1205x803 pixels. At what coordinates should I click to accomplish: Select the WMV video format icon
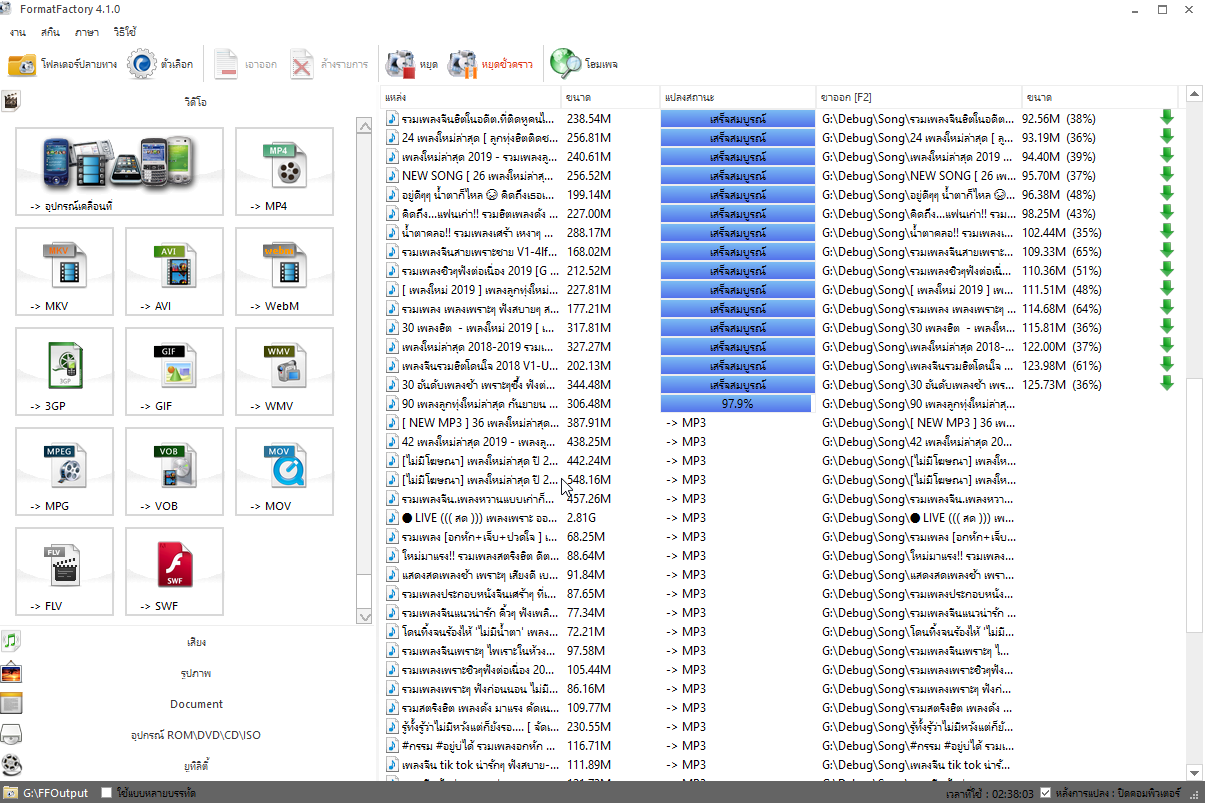[284, 371]
